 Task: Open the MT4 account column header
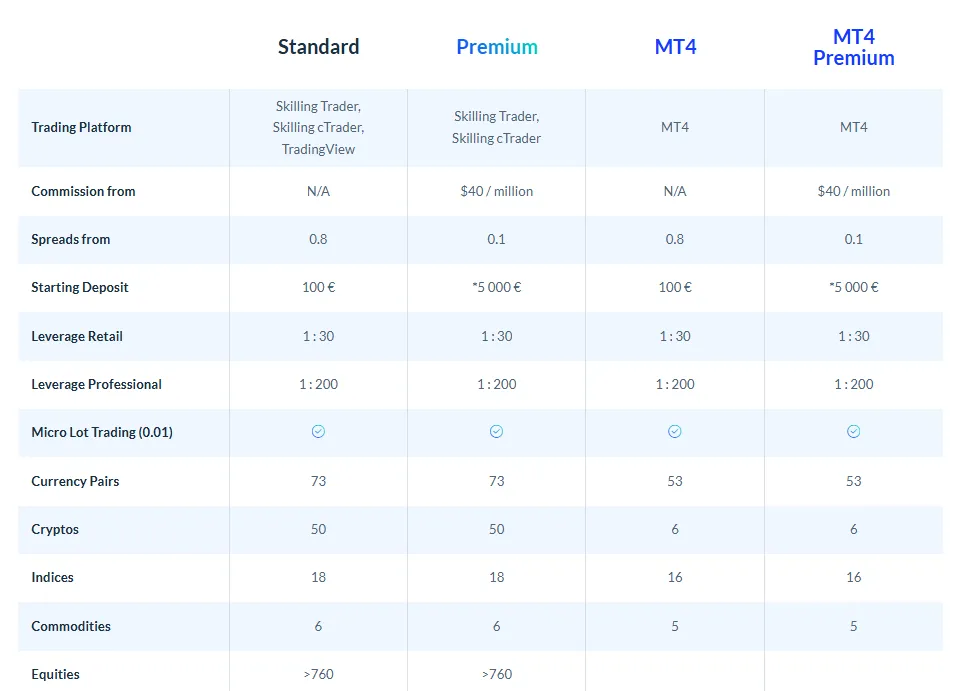click(x=675, y=47)
